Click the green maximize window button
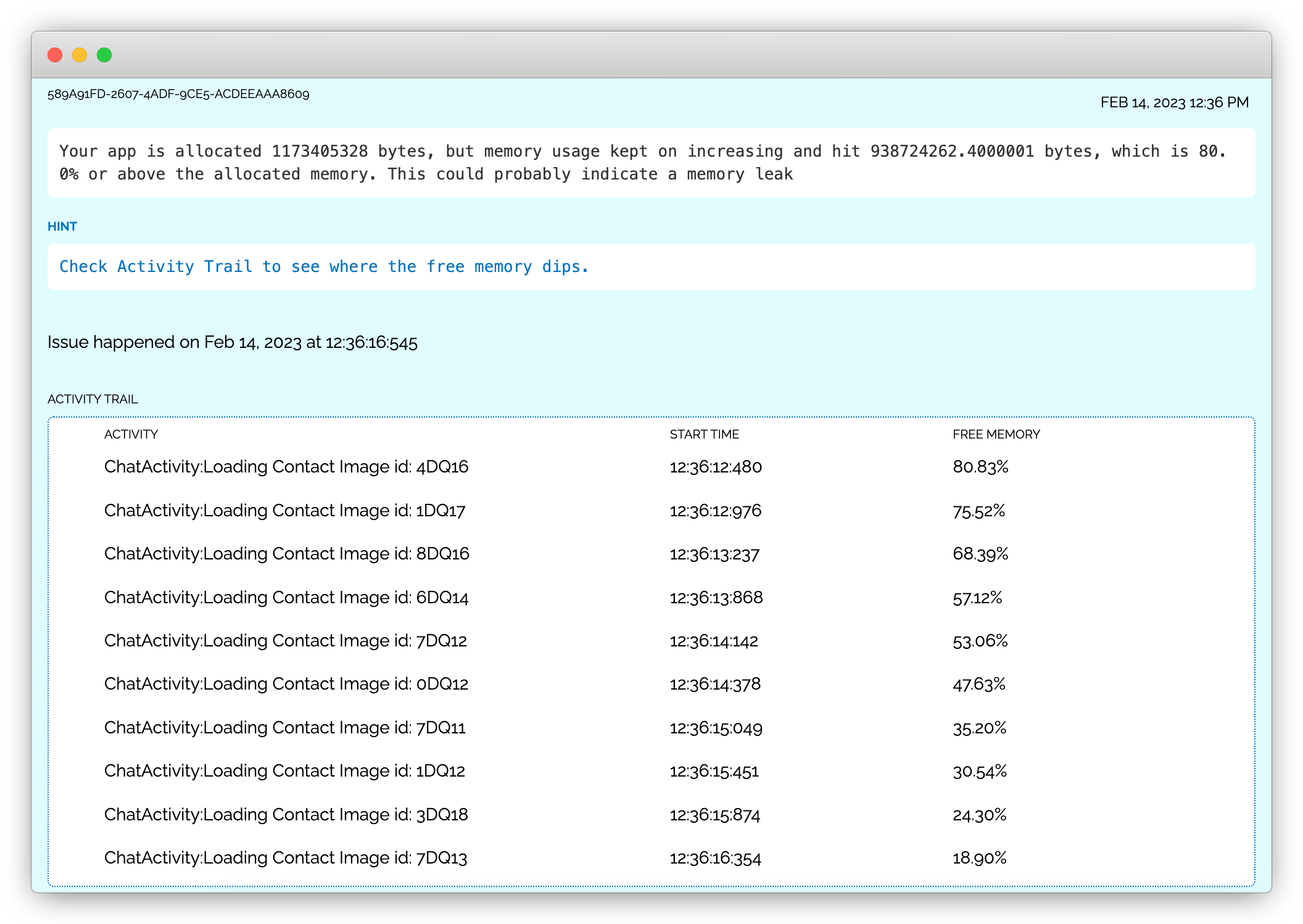Image resolution: width=1303 pixels, height=924 pixels. click(104, 55)
